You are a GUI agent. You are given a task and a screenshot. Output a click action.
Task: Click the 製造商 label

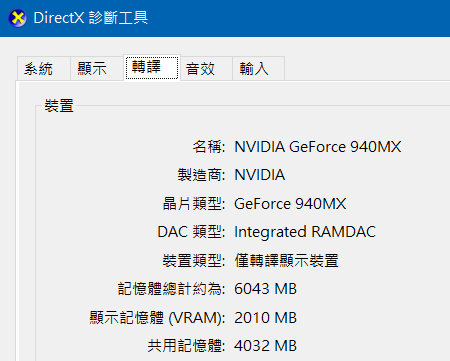pyautogui.click(x=201, y=175)
